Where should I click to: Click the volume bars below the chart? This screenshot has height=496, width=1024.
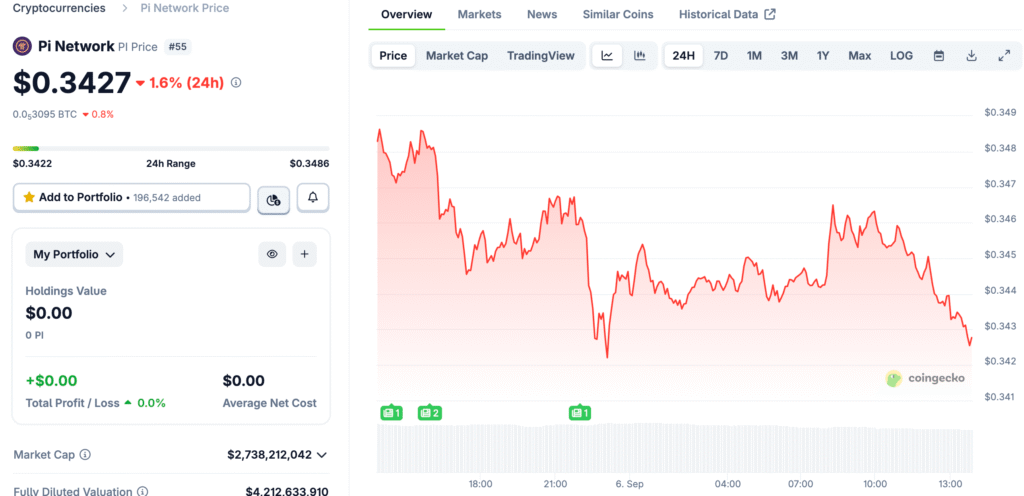pyautogui.click(x=675, y=448)
